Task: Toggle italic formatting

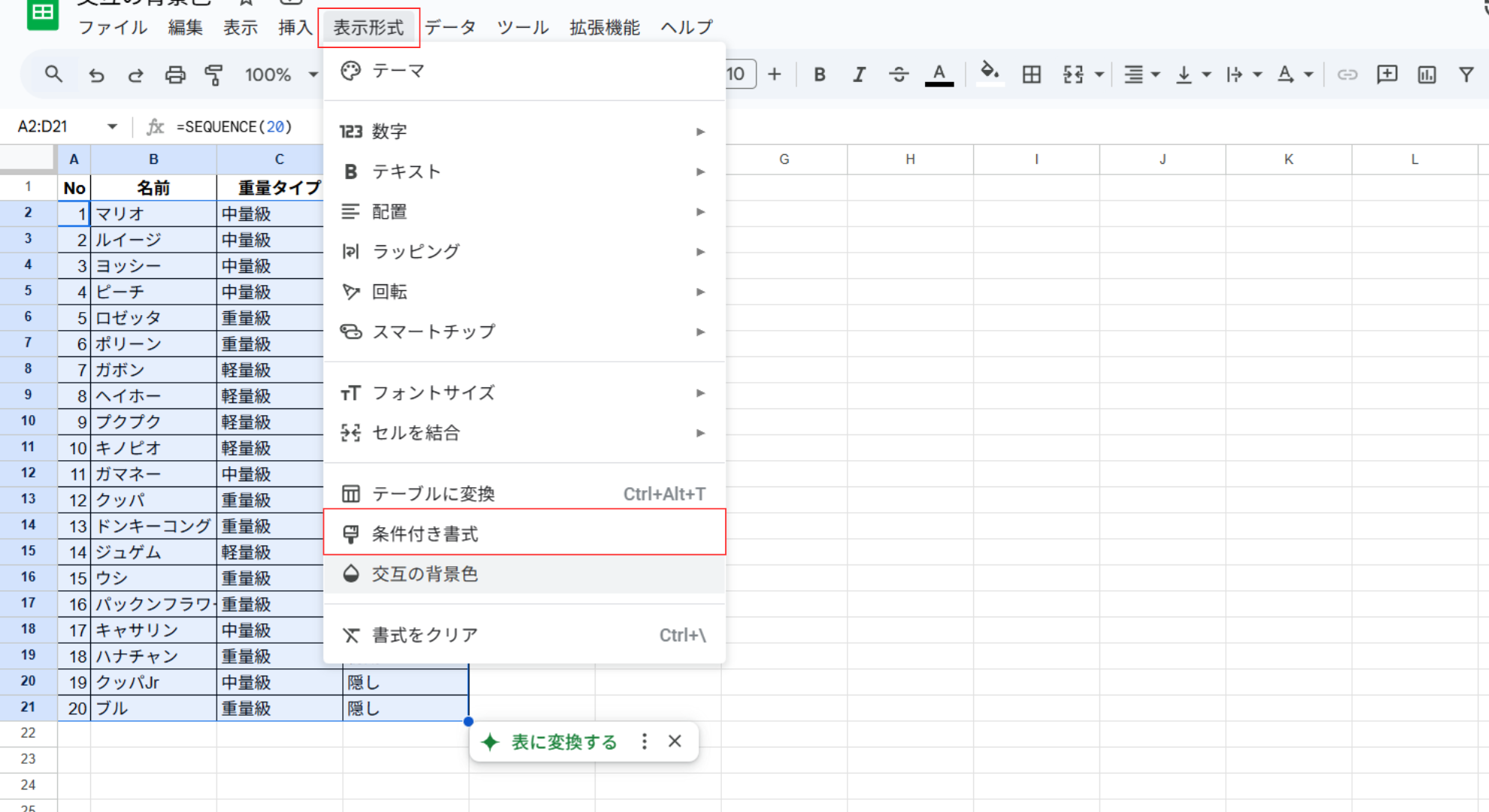Action: pyautogui.click(x=859, y=74)
